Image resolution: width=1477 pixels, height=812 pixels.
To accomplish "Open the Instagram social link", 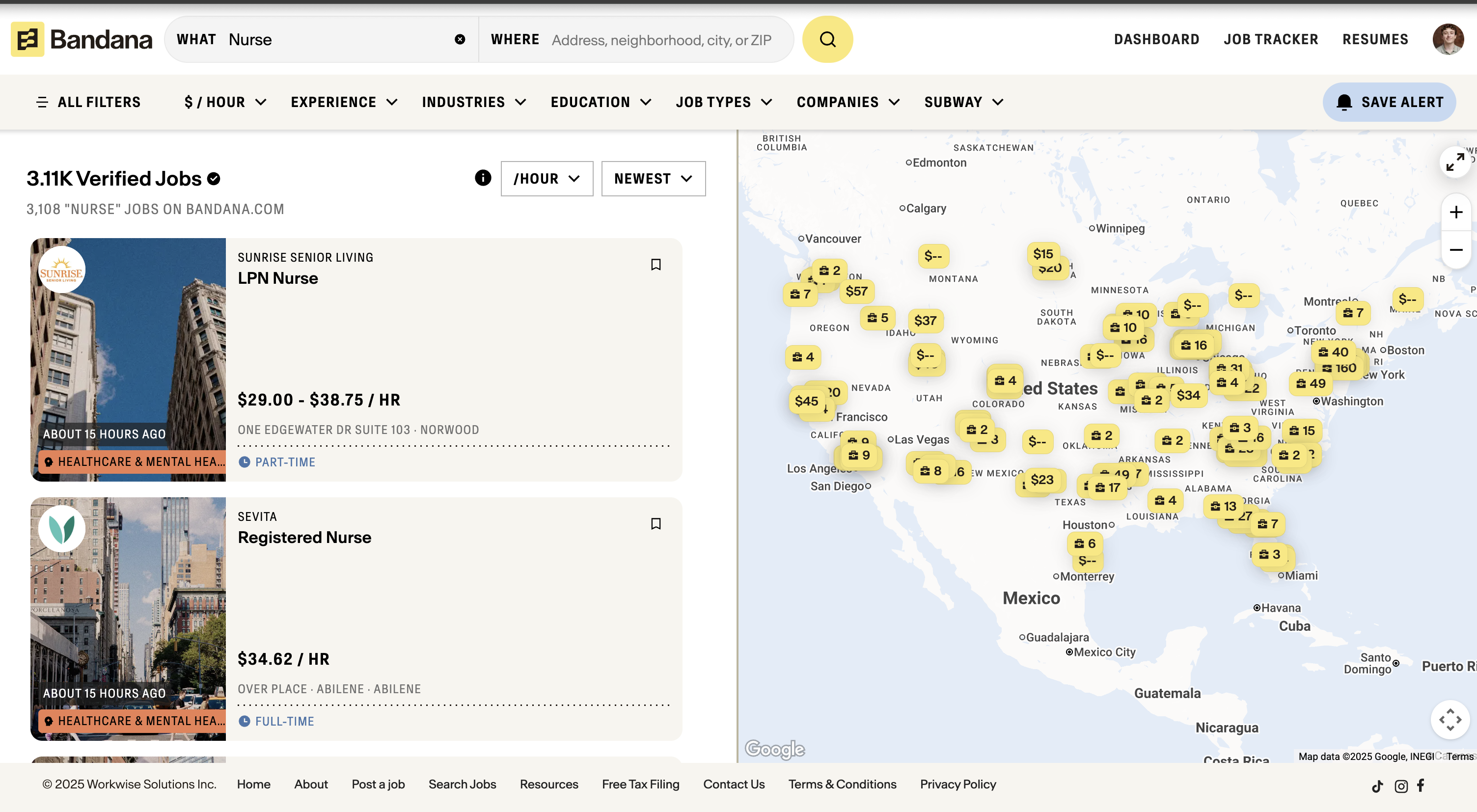I will (x=1401, y=786).
